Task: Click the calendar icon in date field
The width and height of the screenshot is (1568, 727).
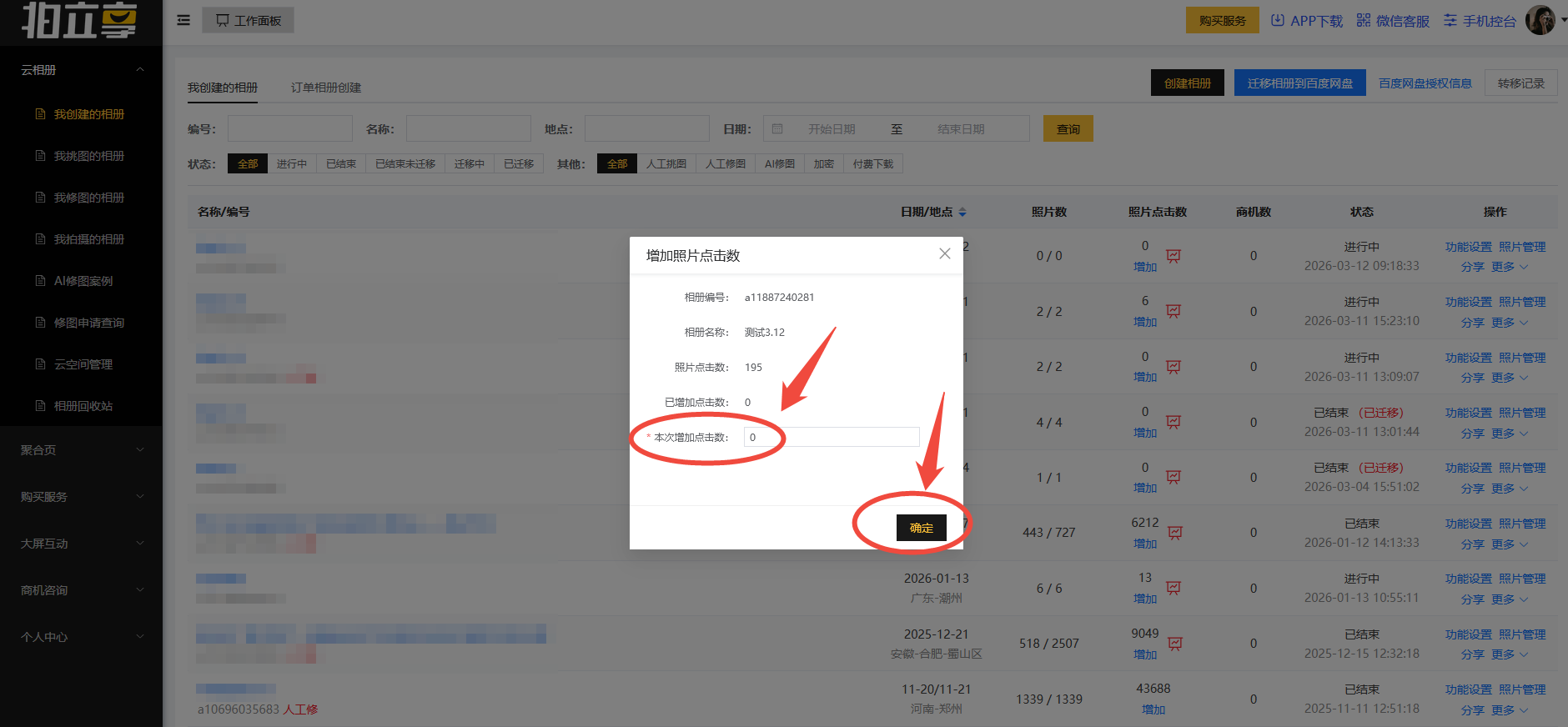Action: tap(777, 128)
